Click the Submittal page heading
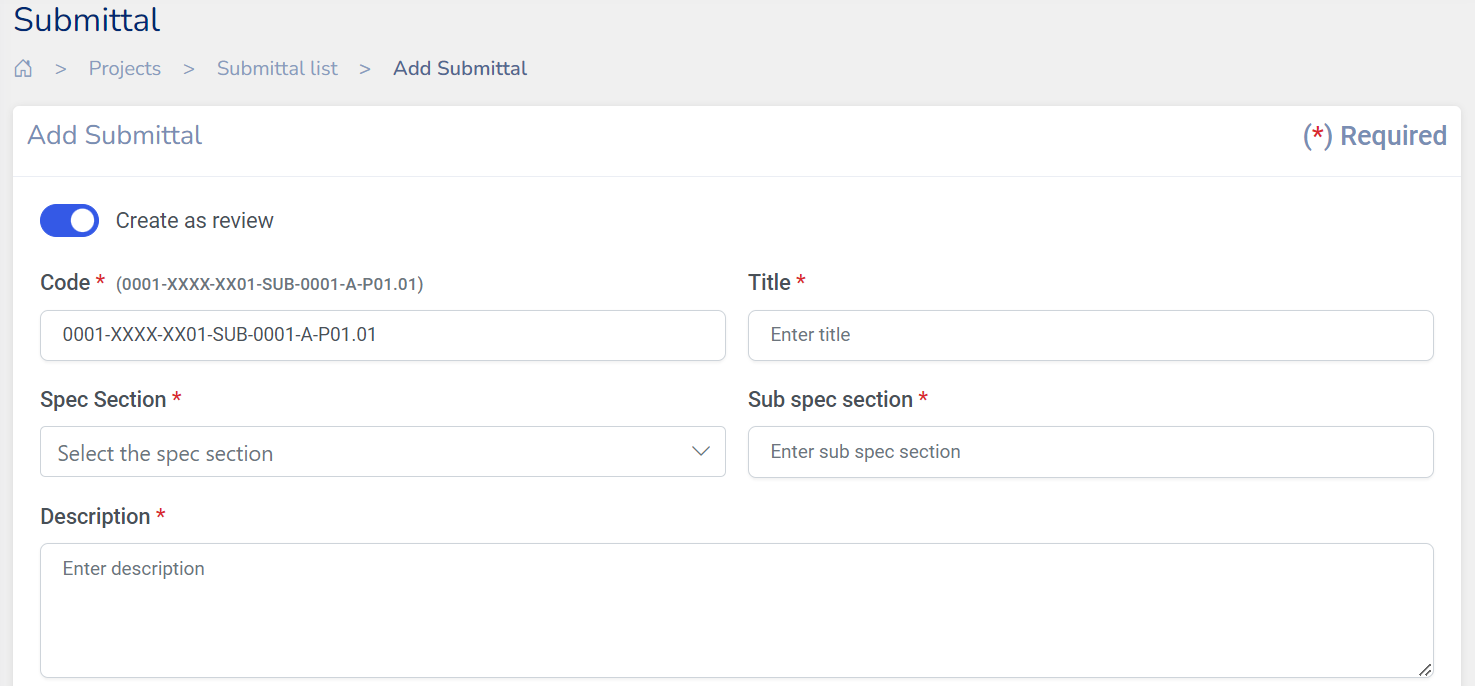The height and width of the screenshot is (686, 1475). 87,20
